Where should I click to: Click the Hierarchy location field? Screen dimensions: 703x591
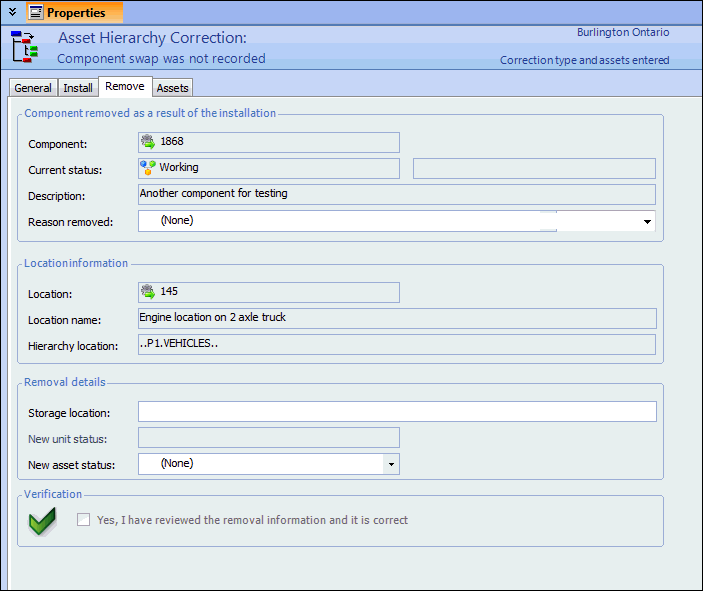397,345
